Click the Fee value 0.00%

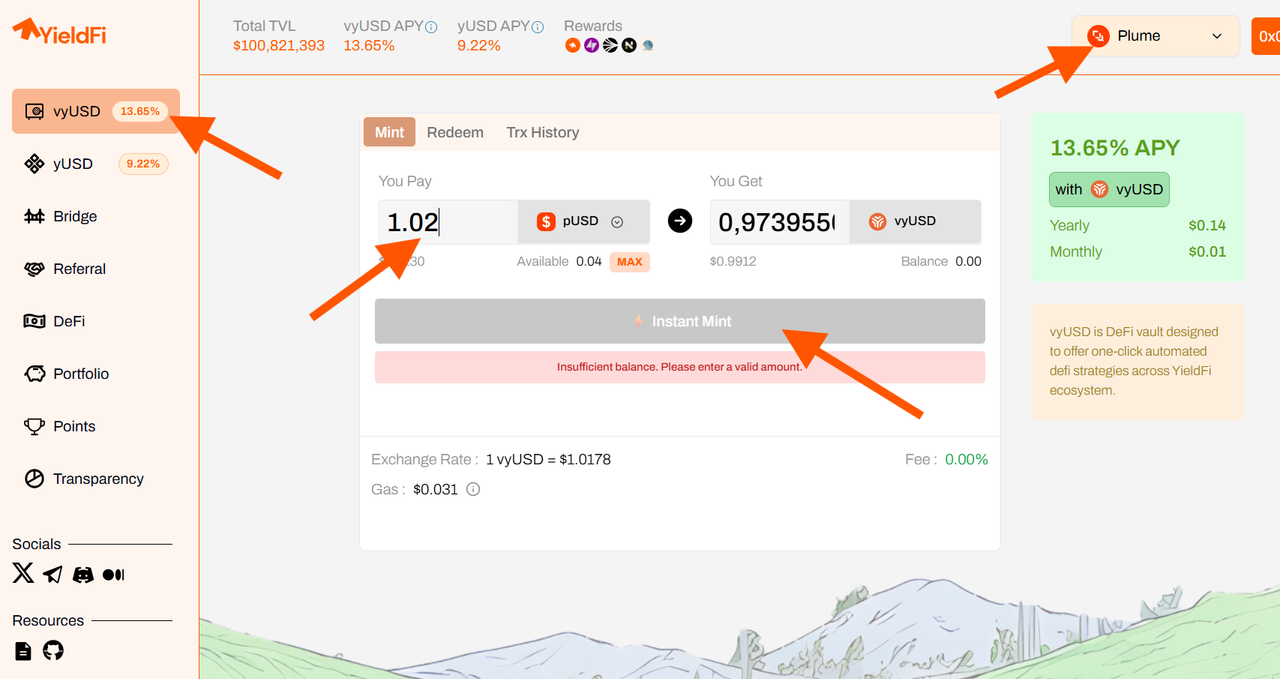tap(967, 460)
